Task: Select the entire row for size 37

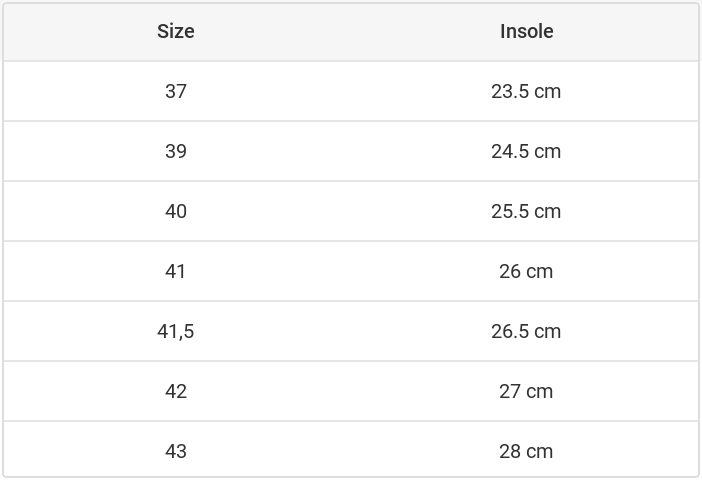Action: coord(350,91)
